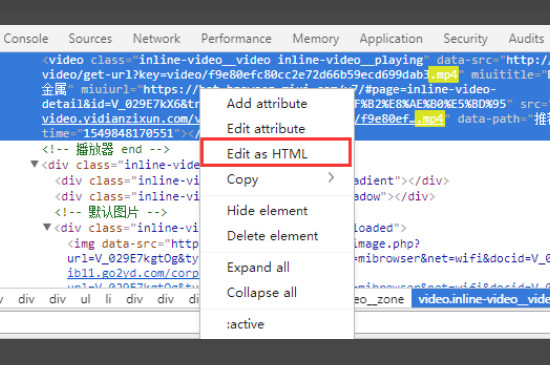The height and width of the screenshot is (365, 550).
Task: Select the breadcrumb video.inline-video__vide
Action: (481, 299)
